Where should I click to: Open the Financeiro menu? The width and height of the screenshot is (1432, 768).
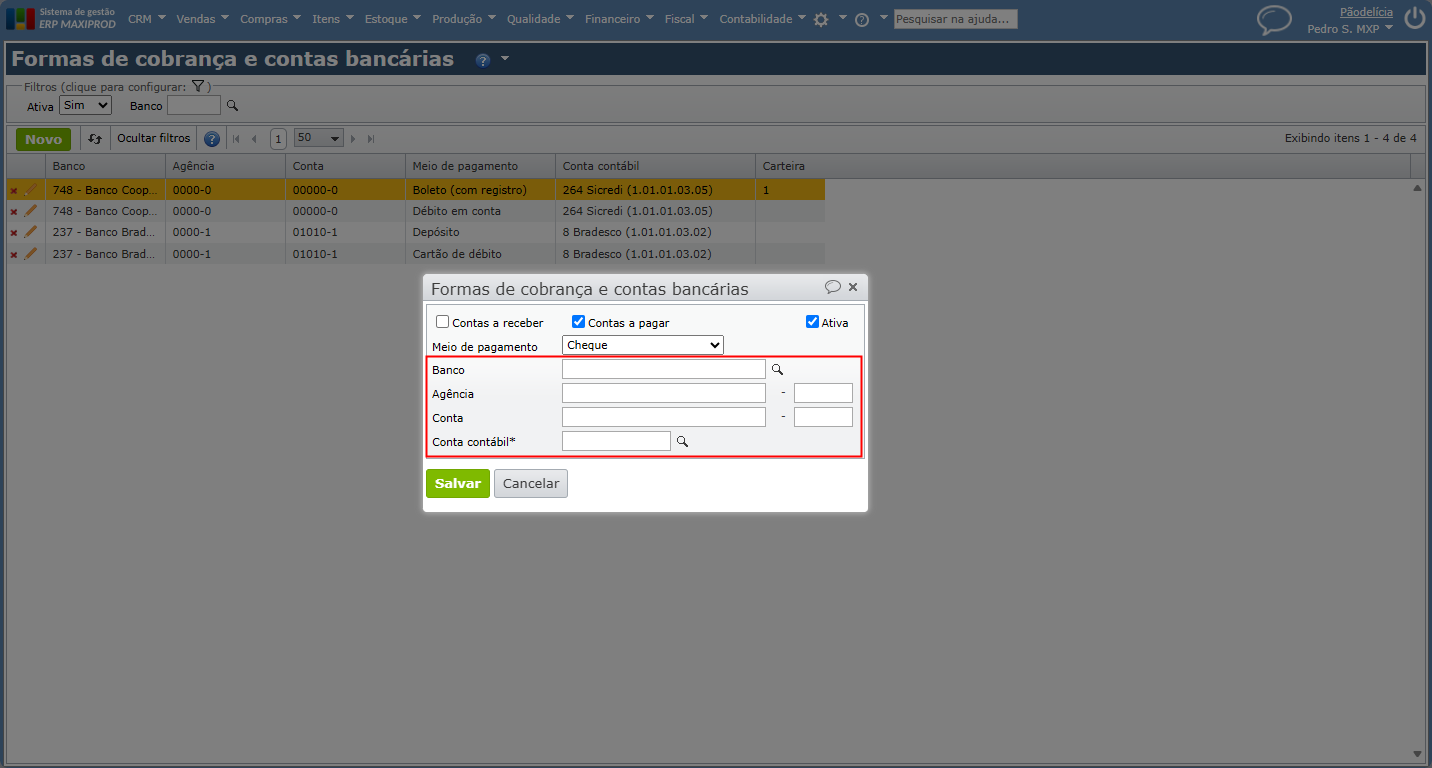pos(620,19)
